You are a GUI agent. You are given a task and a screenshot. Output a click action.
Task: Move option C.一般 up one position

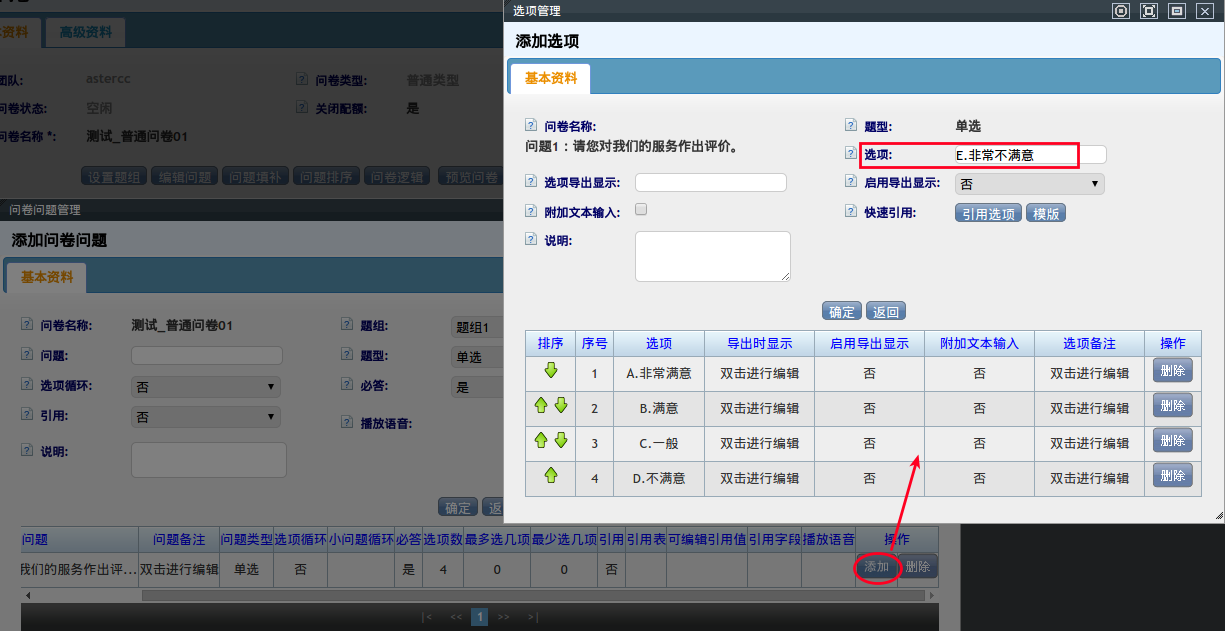click(541, 441)
